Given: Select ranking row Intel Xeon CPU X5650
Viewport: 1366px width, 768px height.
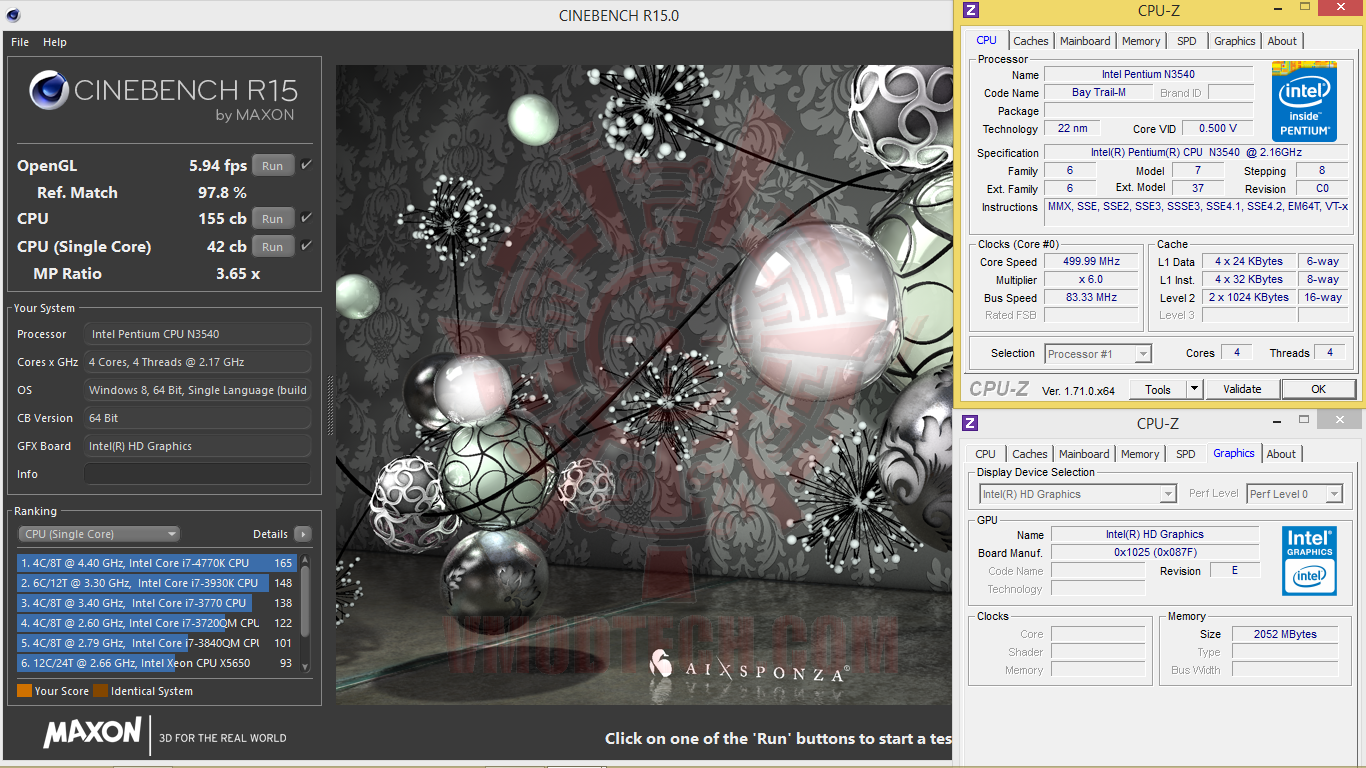Looking at the screenshot, I should (156, 663).
